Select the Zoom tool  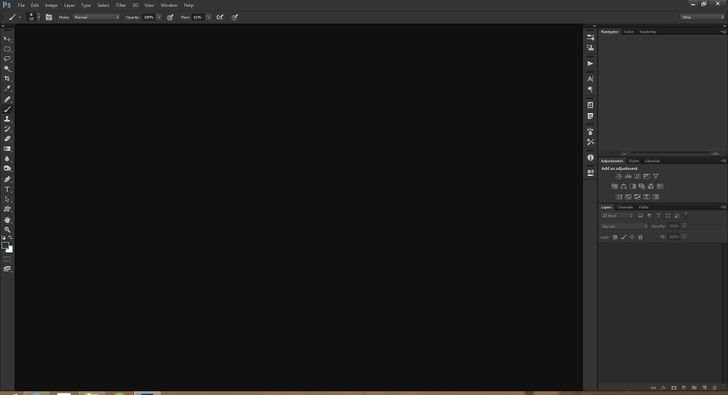coord(7,230)
